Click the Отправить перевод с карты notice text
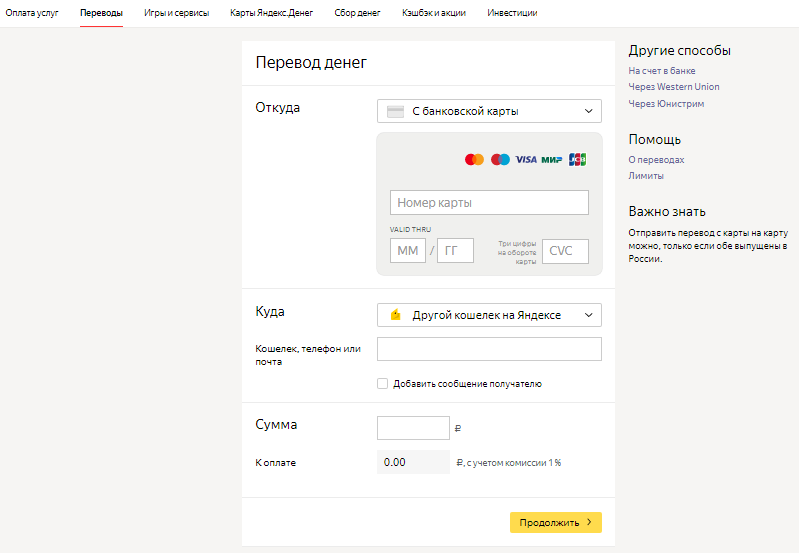Screen dimensions: 799x553 pyautogui.click(x=708, y=246)
